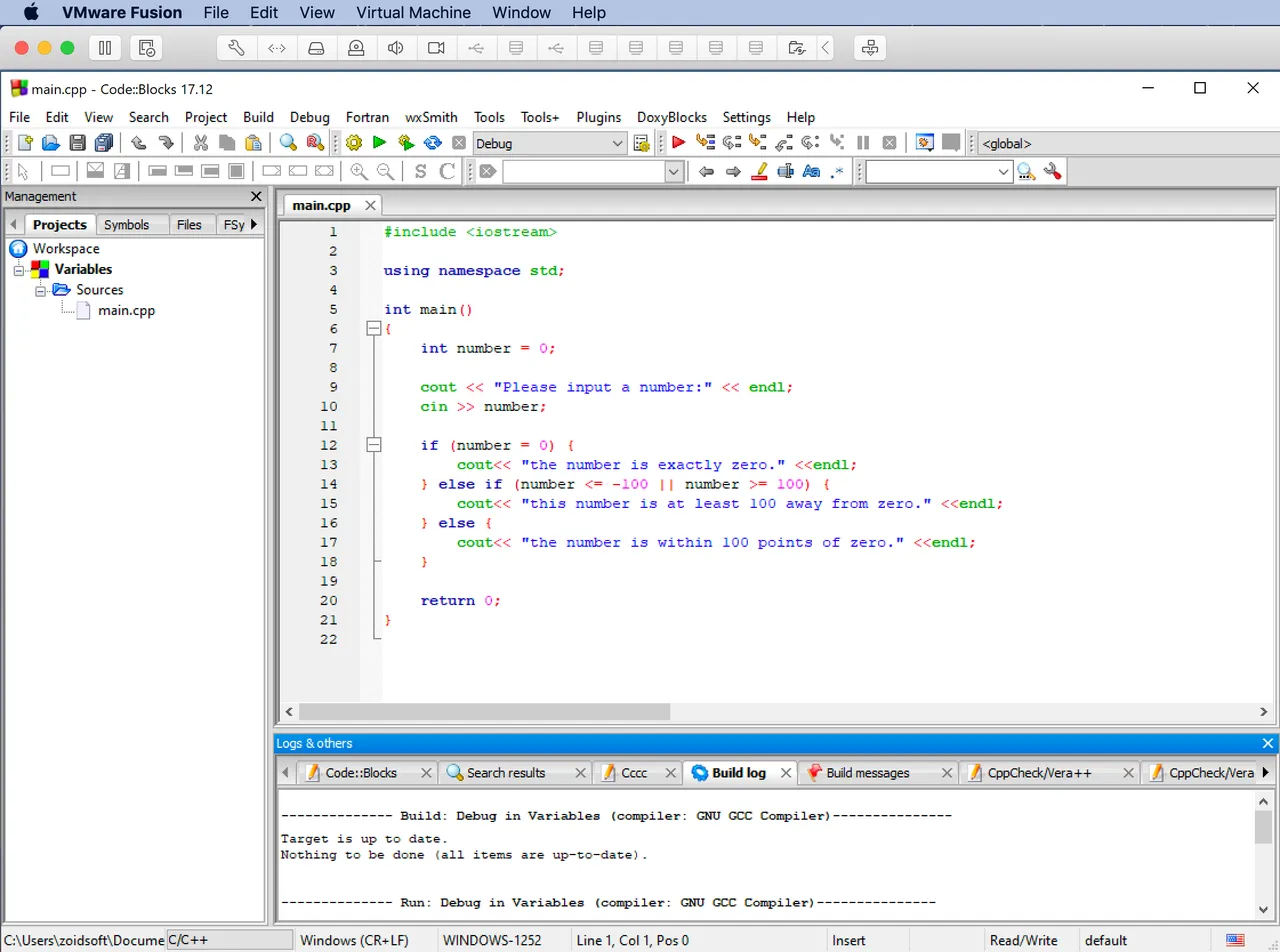Select main.cpp in the project tree

tap(126, 310)
